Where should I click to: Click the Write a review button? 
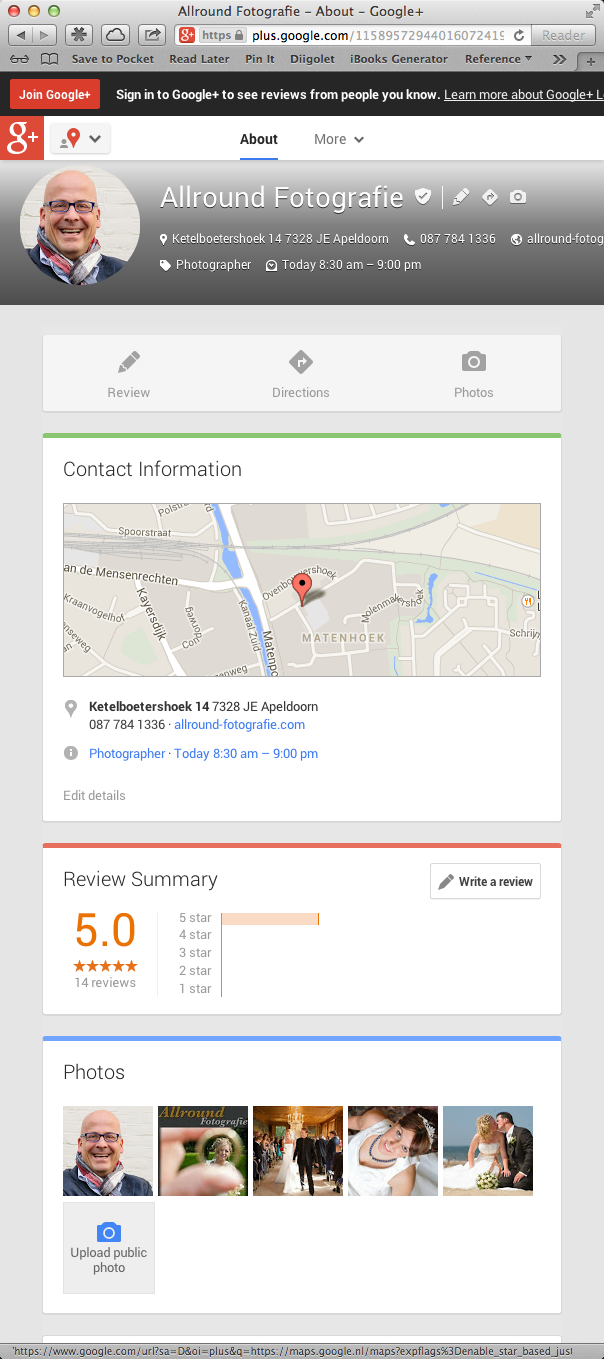click(485, 881)
